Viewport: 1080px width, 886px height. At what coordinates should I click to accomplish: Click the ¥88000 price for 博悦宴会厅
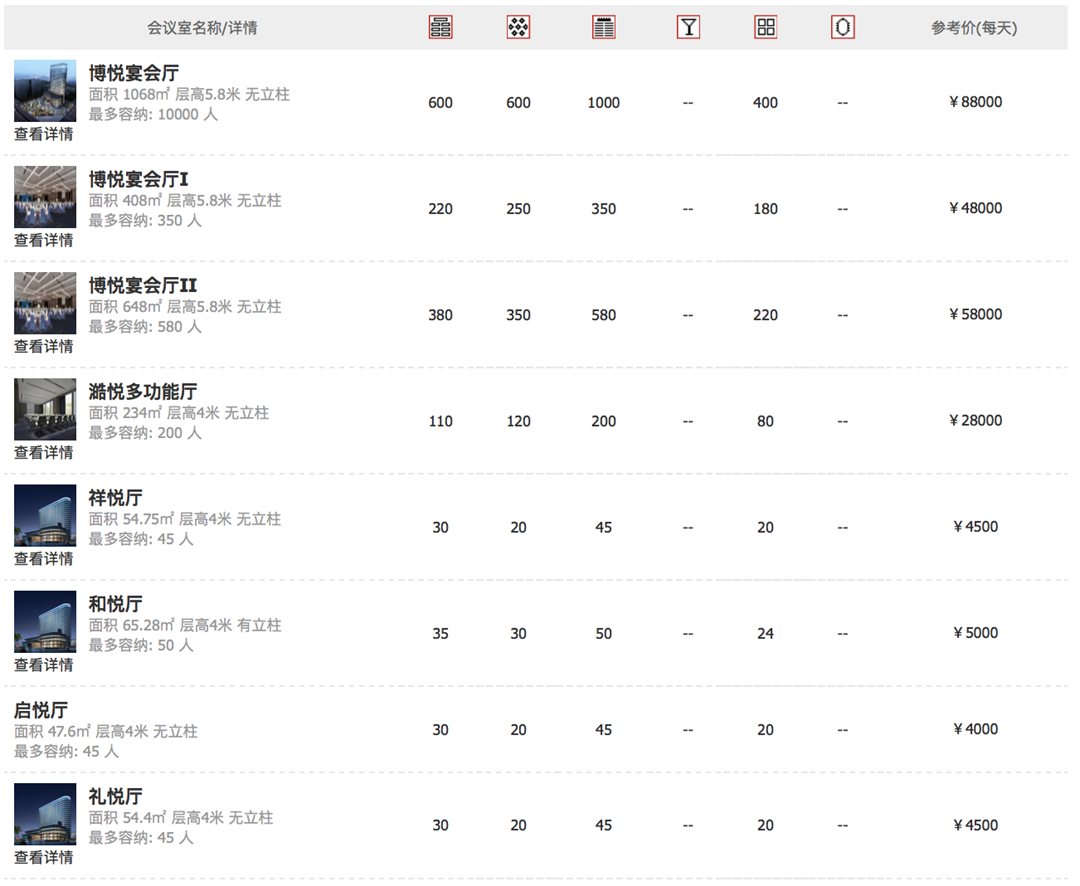coord(975,102)
